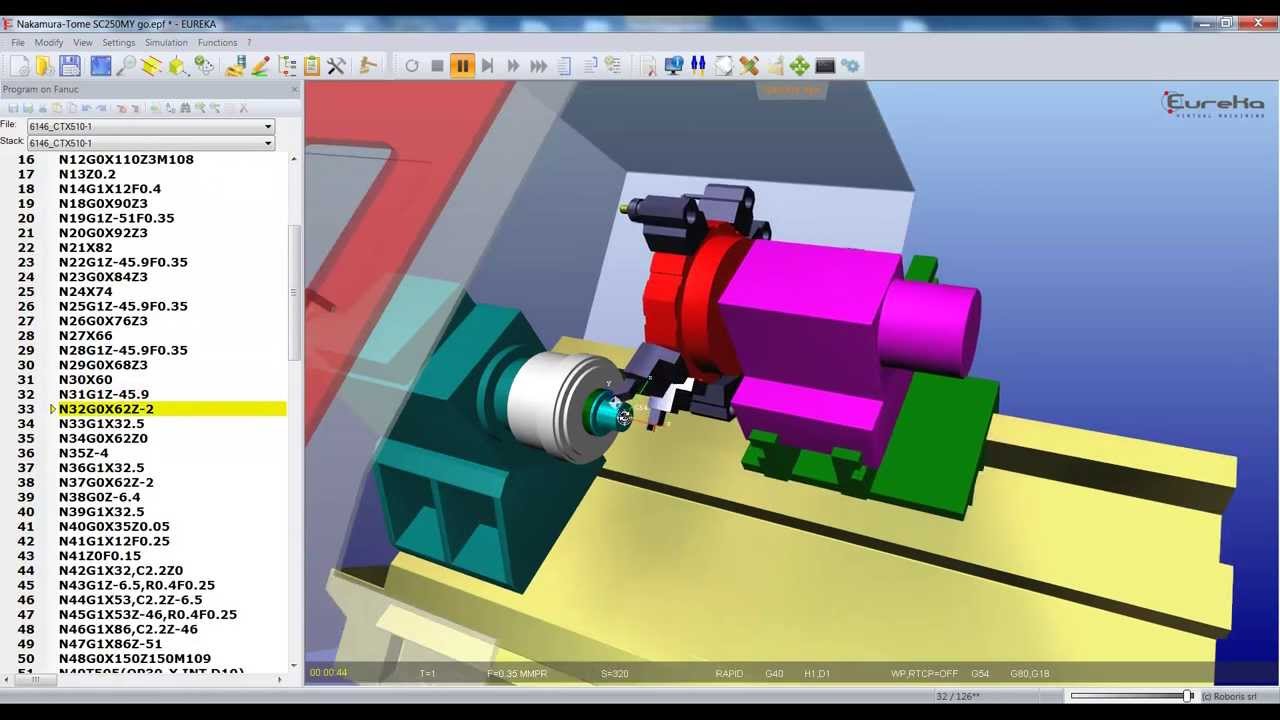The image size is (1280, 720).
Task: Save project with floppy disk icon
Action: [x=70, y=66]
